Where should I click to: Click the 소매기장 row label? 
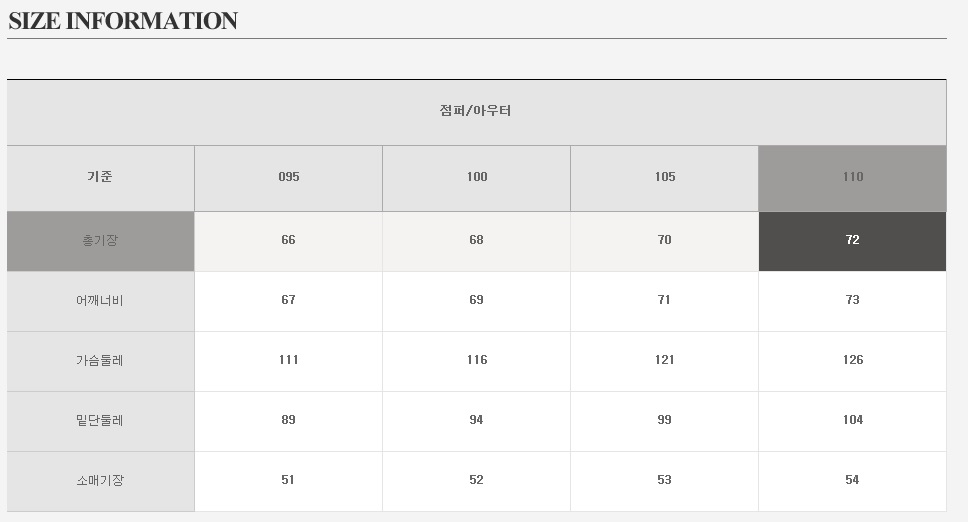pos(100,480)
